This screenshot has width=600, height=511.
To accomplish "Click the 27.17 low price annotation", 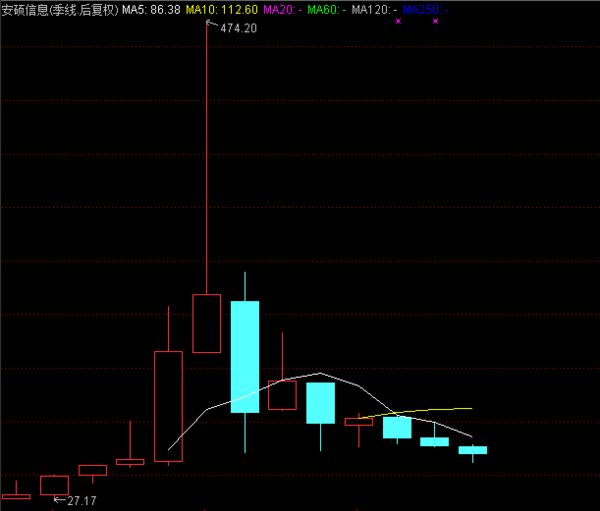I will [x=82, y=501].
